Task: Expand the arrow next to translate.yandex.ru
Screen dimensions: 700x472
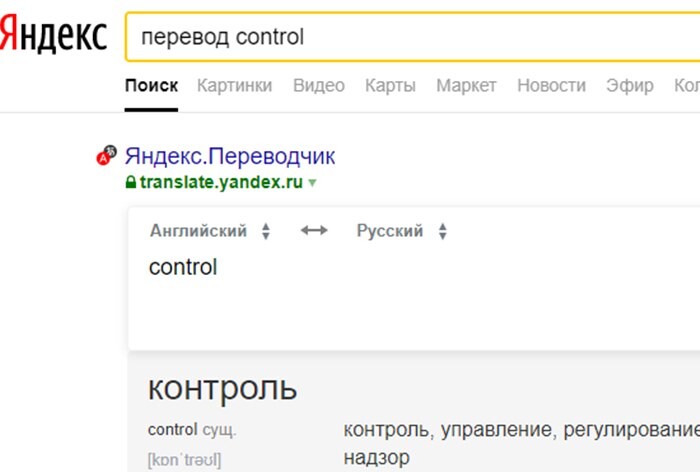Action: point(313,183)
